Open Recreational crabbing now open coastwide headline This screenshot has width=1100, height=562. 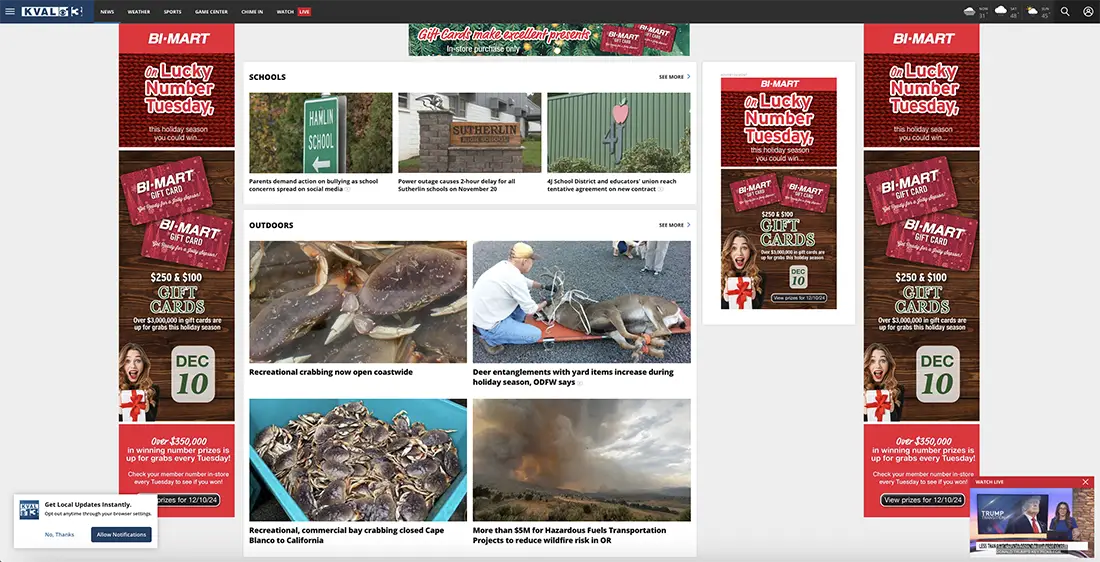[x=331, y=372]
